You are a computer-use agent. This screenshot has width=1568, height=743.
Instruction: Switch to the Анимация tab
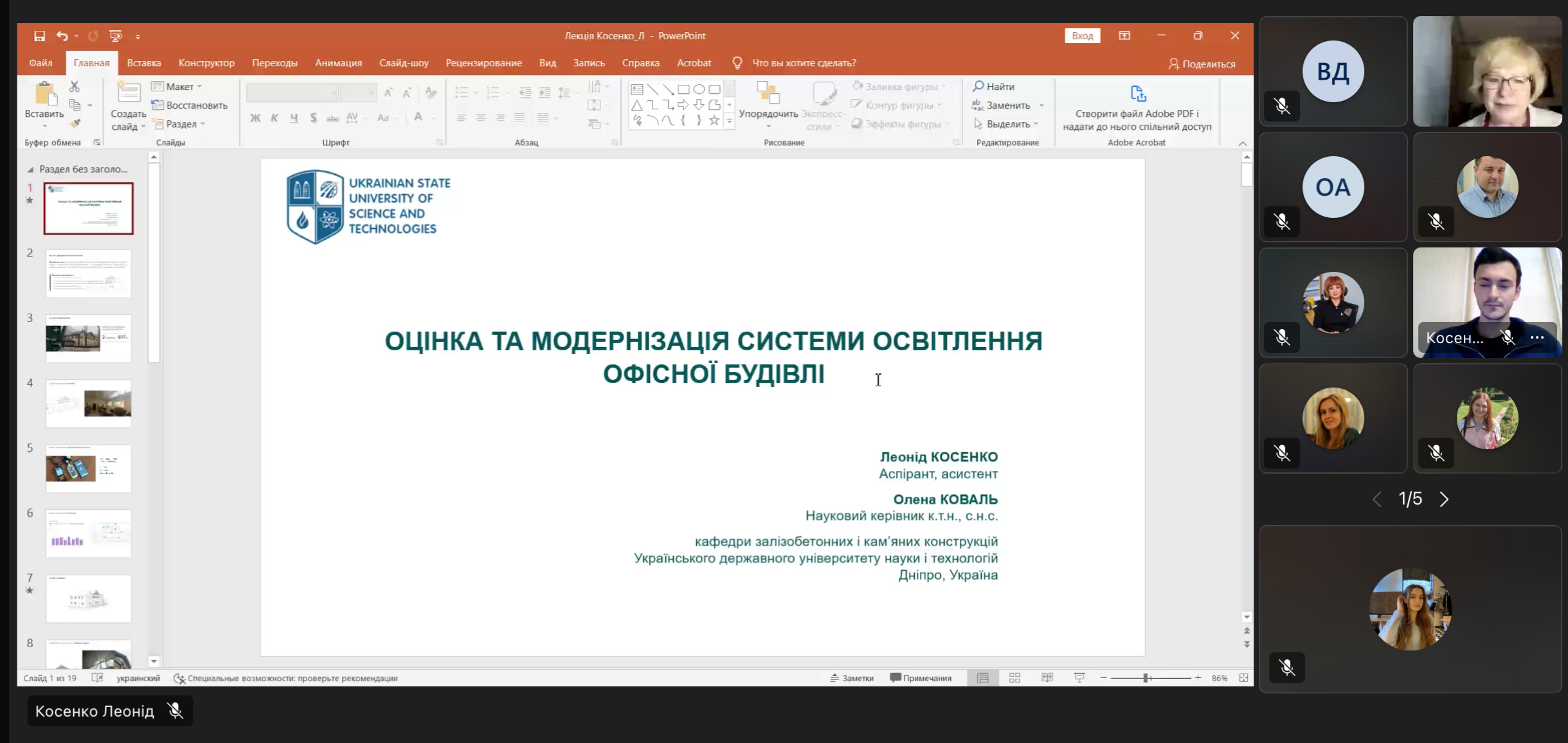pyautogui.click(x=338, y=63)
